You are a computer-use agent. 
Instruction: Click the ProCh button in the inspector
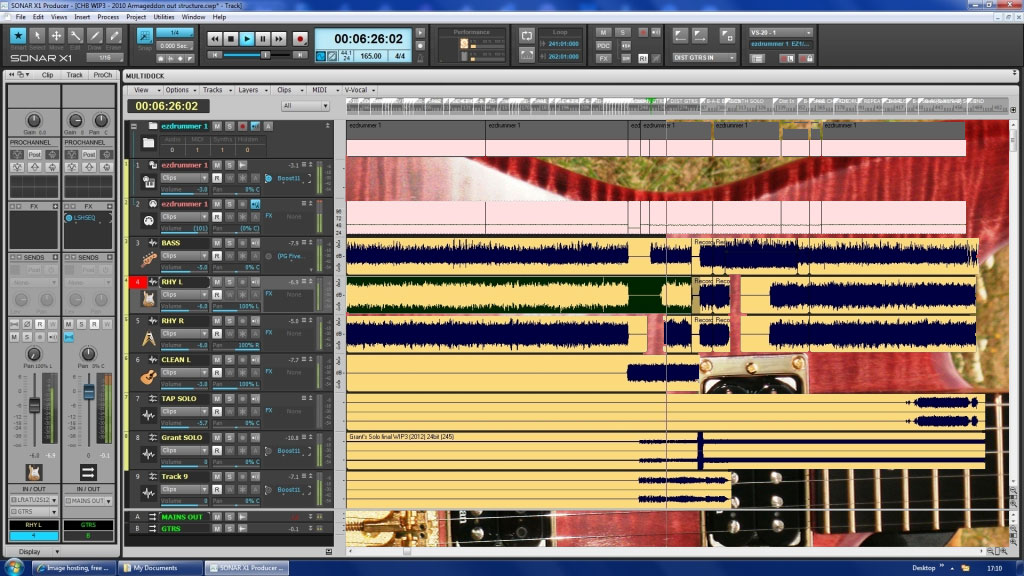click(x=102, y=75)
